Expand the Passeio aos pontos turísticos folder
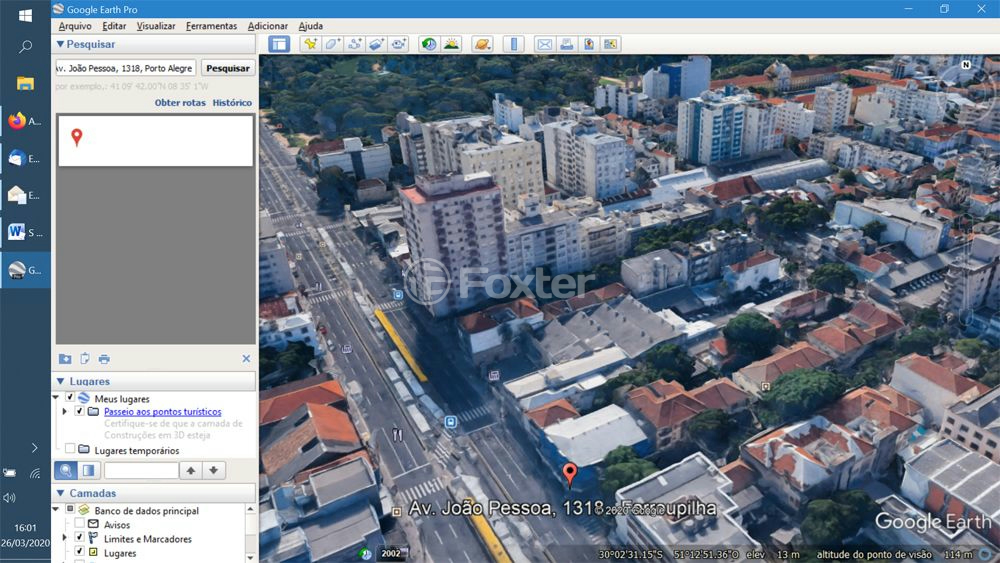The width and height of the screenshot is (1000, 563). click(x=64, y=412)
